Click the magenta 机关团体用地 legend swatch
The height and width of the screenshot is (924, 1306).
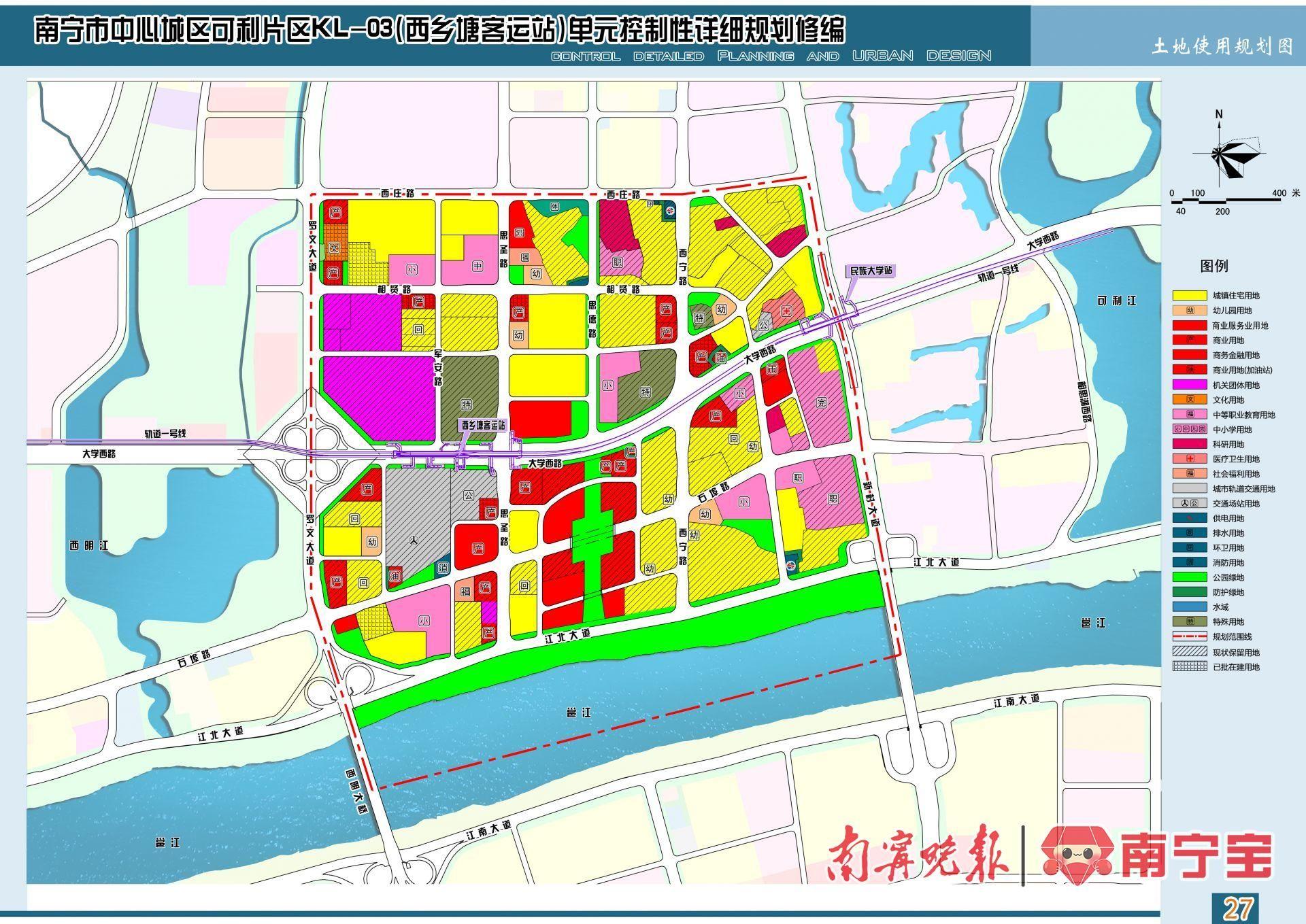(1190, 385)
